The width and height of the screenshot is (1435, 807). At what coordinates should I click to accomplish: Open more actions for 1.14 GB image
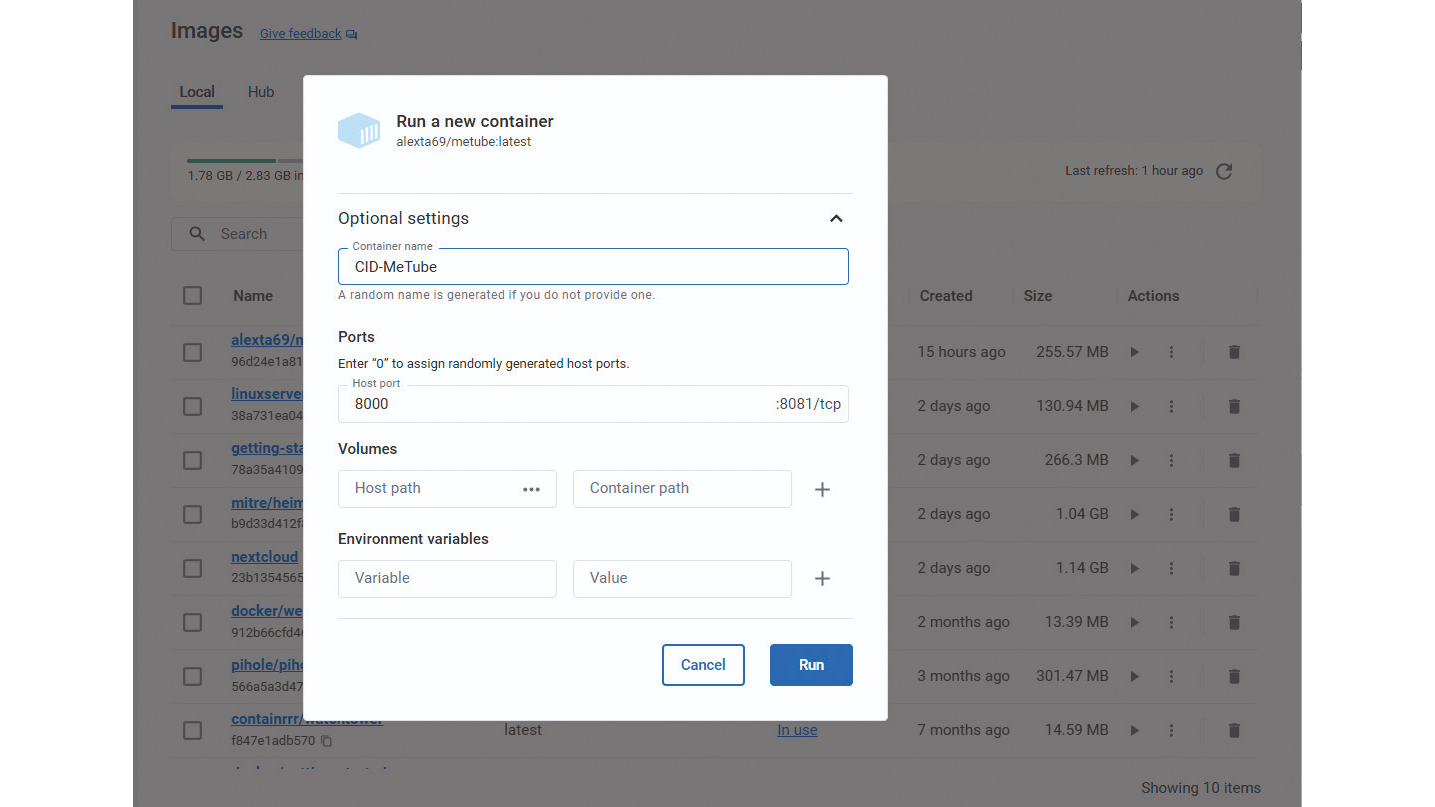[x=1171, y=568]
